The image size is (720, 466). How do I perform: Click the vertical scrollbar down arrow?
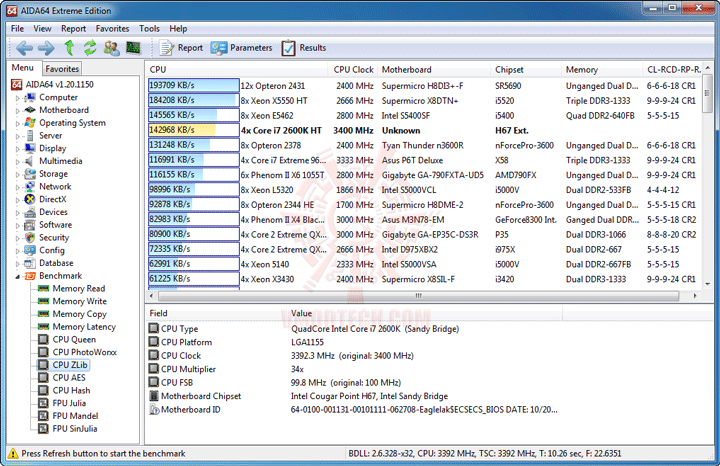[707, 284]
